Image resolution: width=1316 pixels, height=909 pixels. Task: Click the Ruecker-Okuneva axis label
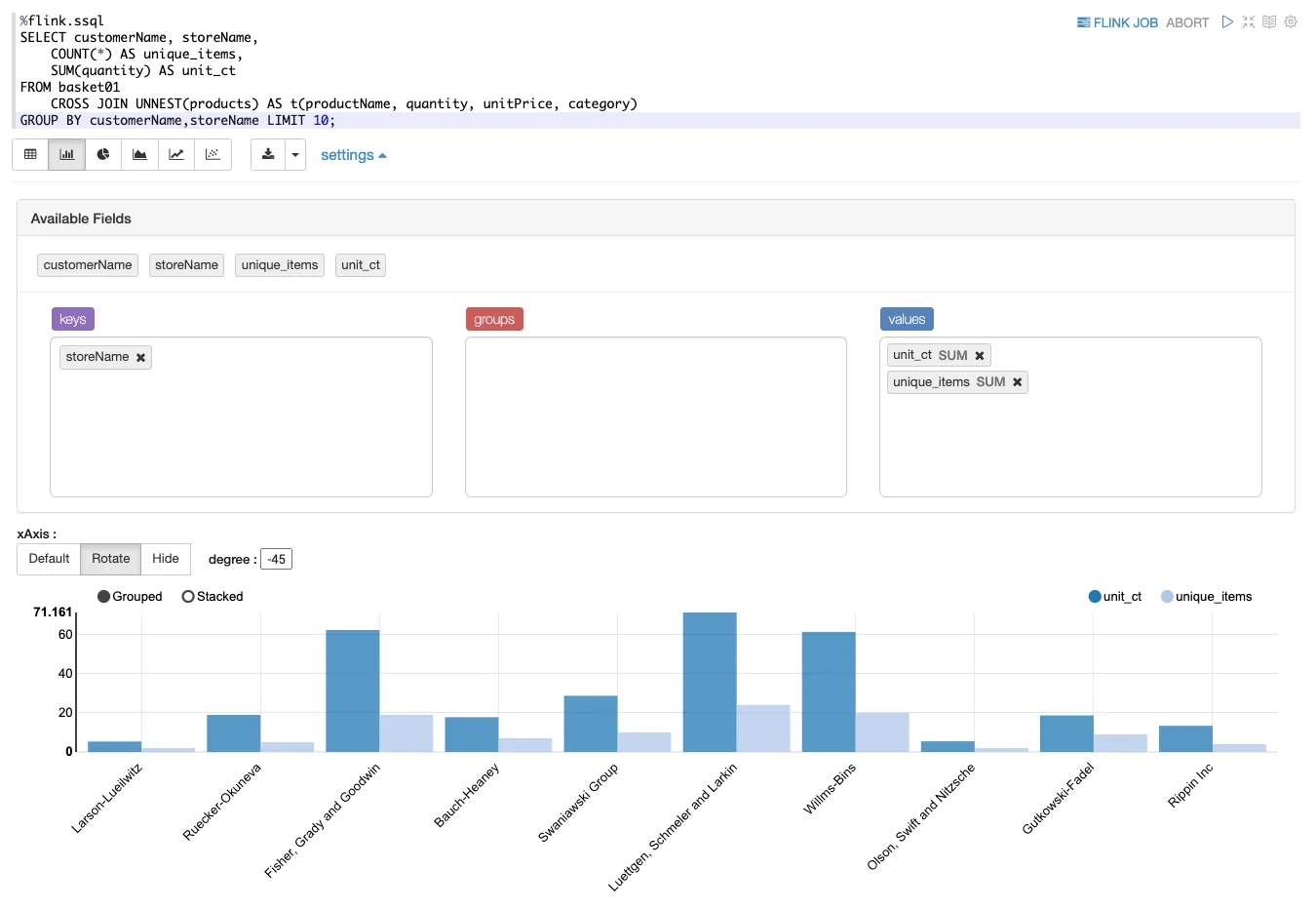222,802
